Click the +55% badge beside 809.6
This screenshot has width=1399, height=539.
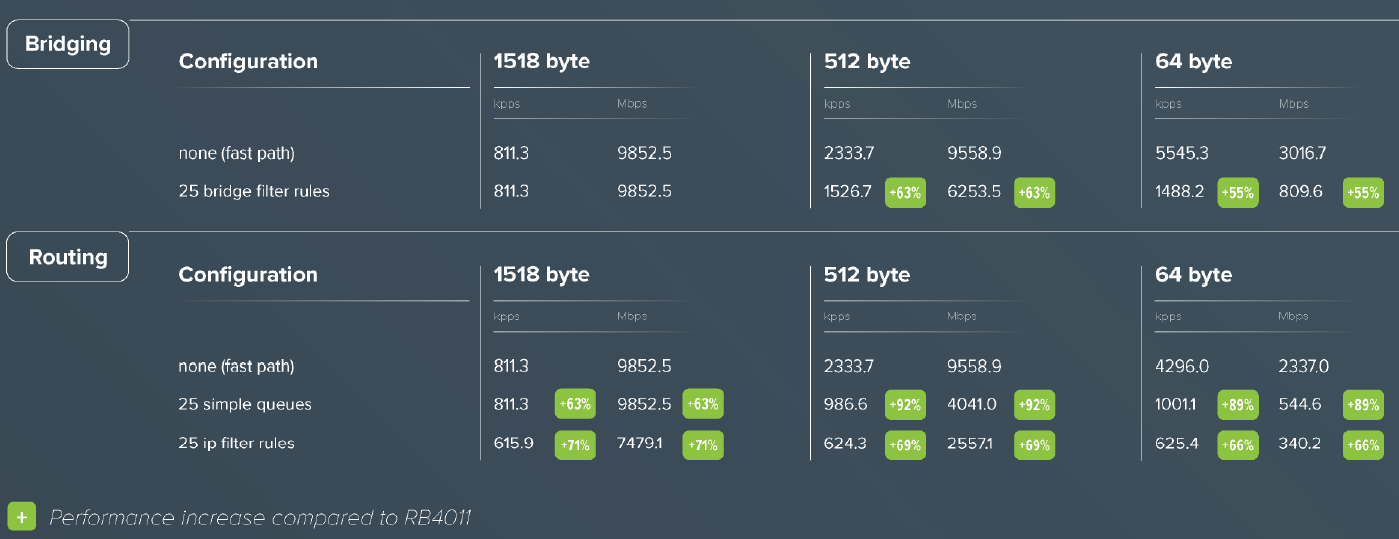click(1364, 193)
